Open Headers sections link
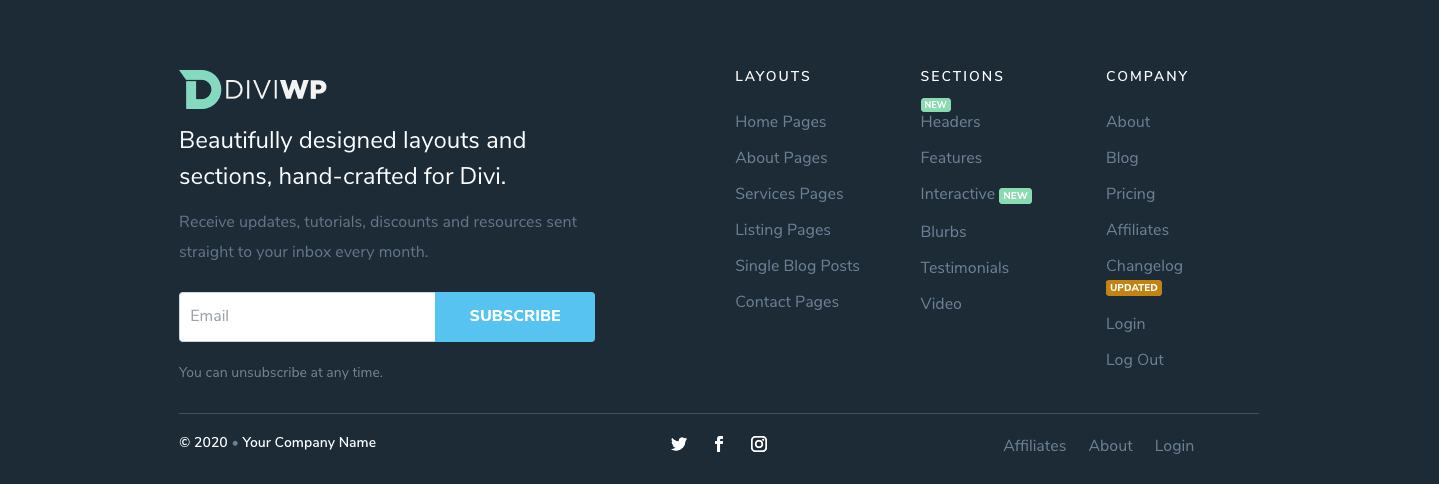 pos(950,122)
